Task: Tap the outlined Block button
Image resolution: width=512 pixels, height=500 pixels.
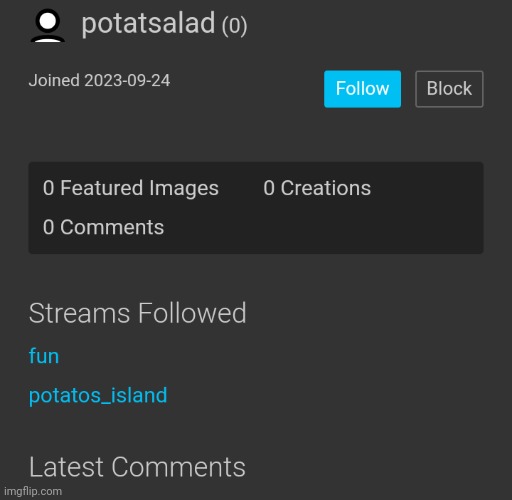Action: coord(449,89)
